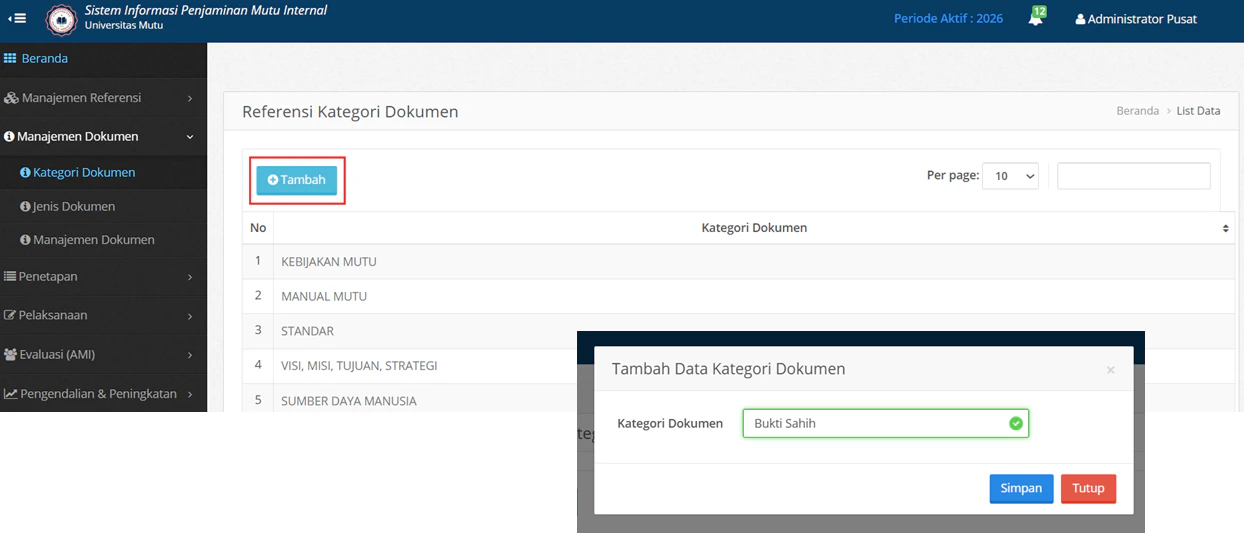This screenshot has height=533, width=1244.
Task: Select the STANDAR row
Action: coord(738,331)
